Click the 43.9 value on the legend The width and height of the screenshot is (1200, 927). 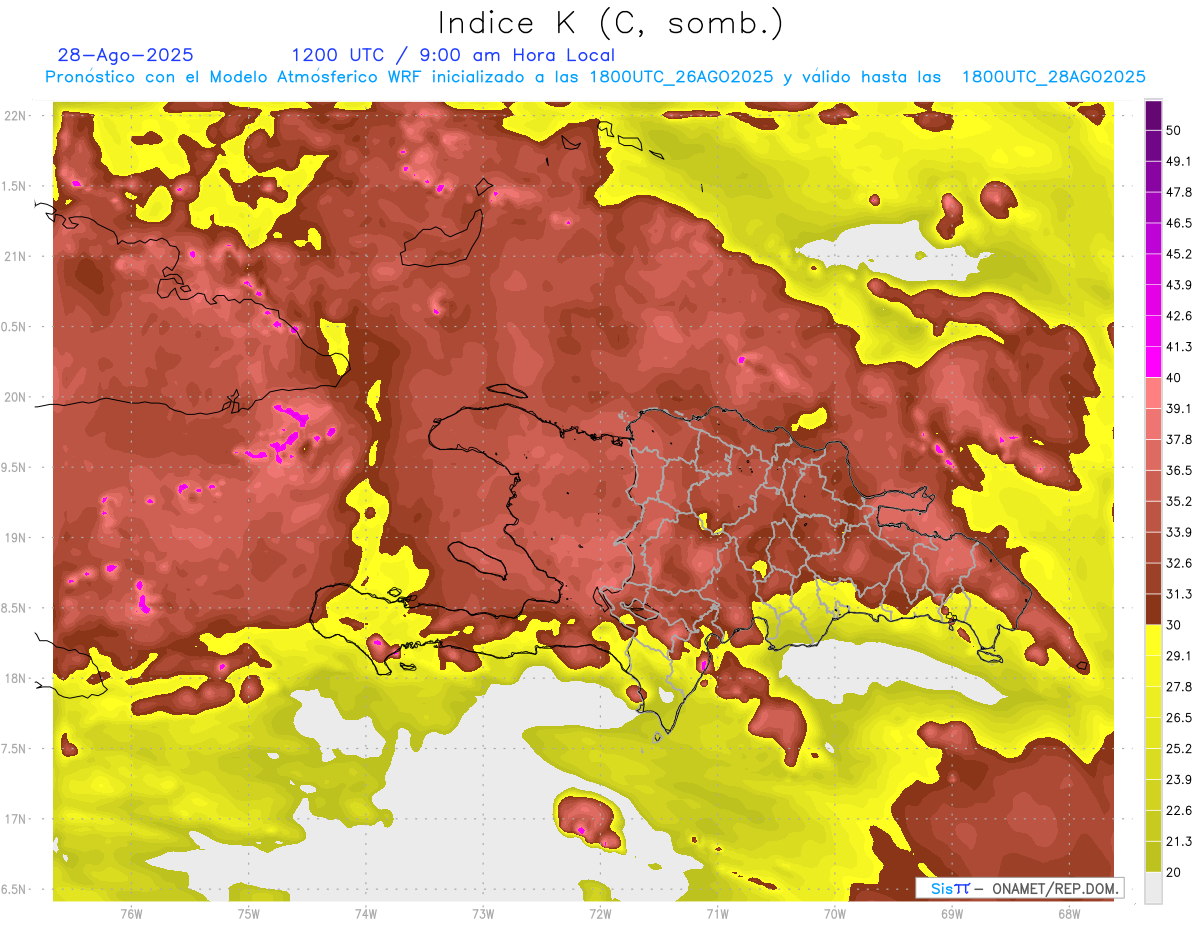(1179, 285)
